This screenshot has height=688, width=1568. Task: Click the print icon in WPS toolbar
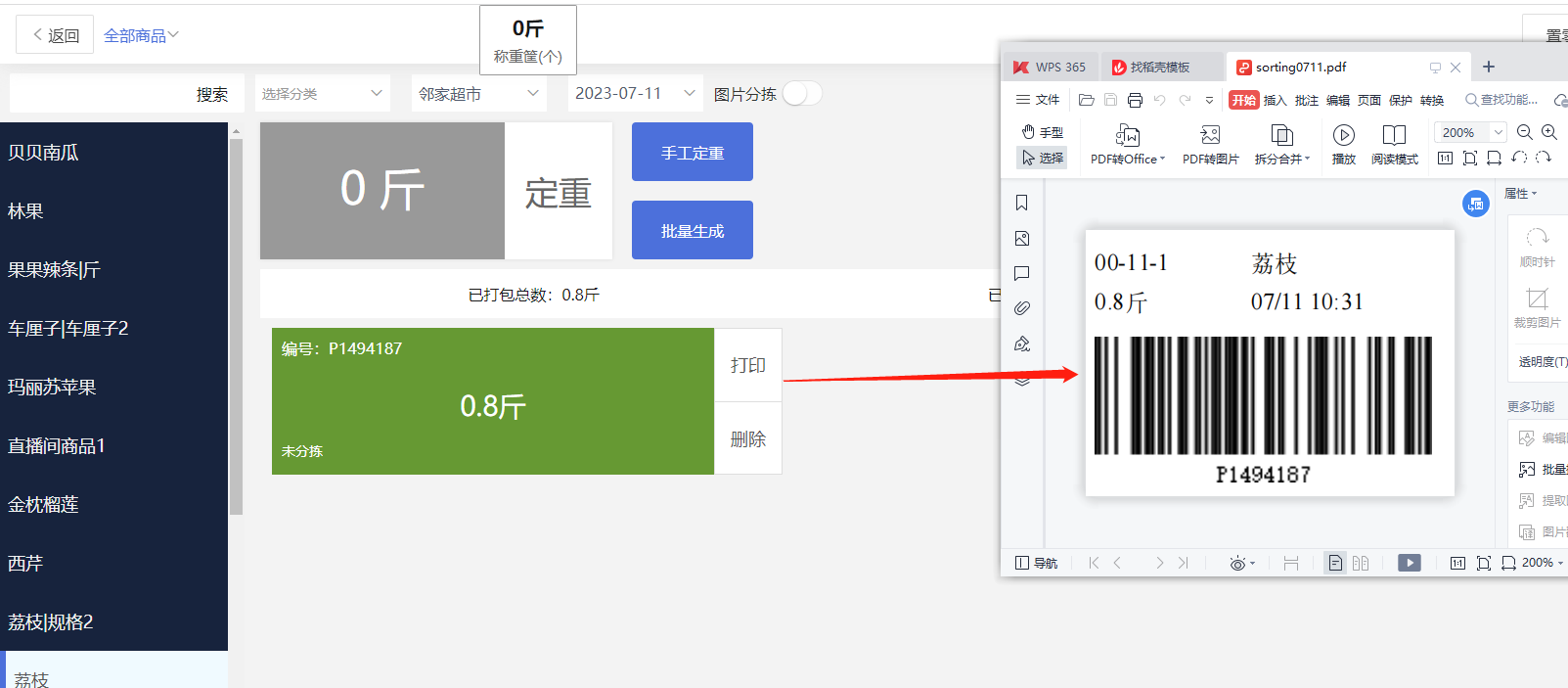coord(1135,100)
